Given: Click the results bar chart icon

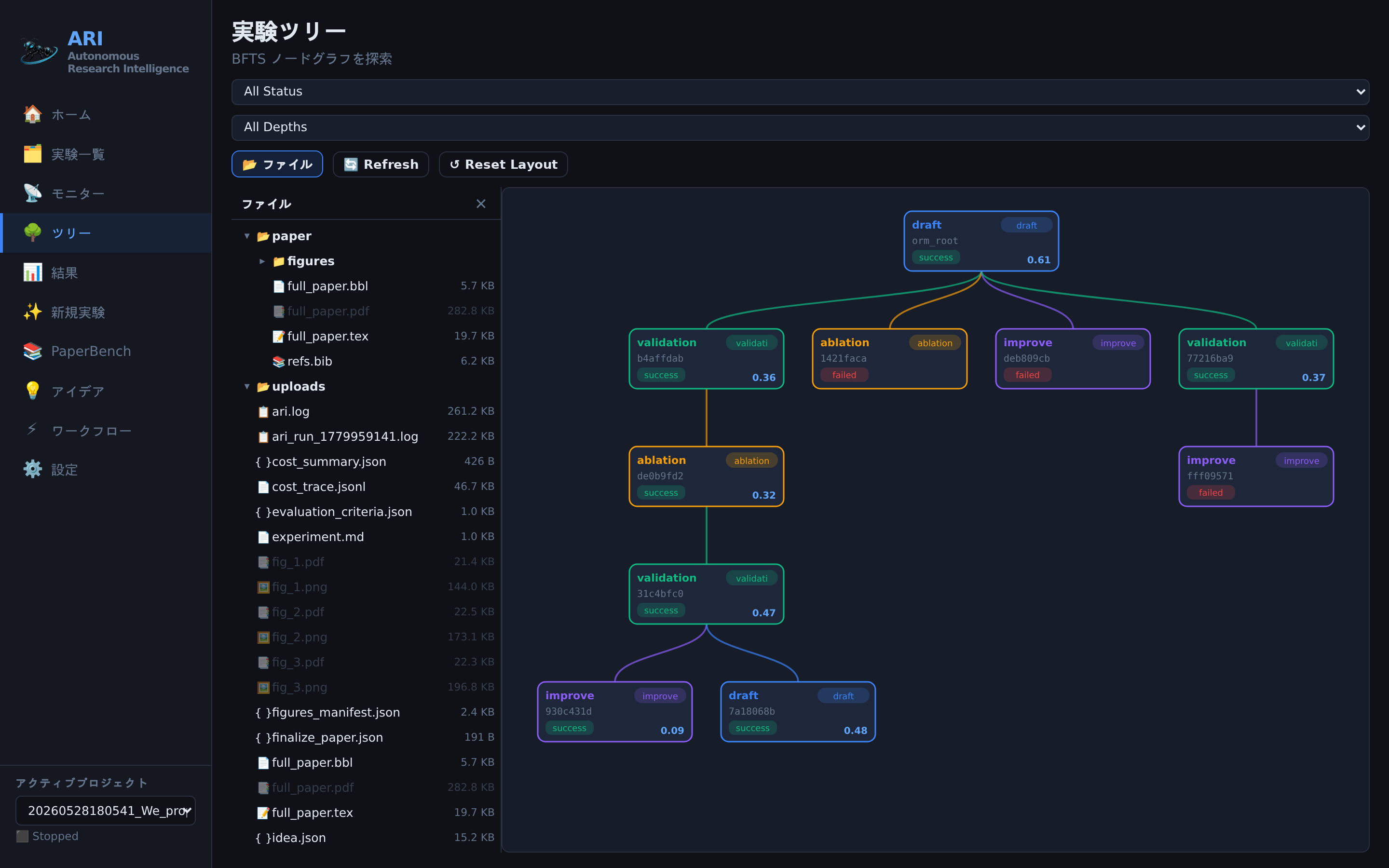Looking at the screenshot, I should tap(33, 272).
